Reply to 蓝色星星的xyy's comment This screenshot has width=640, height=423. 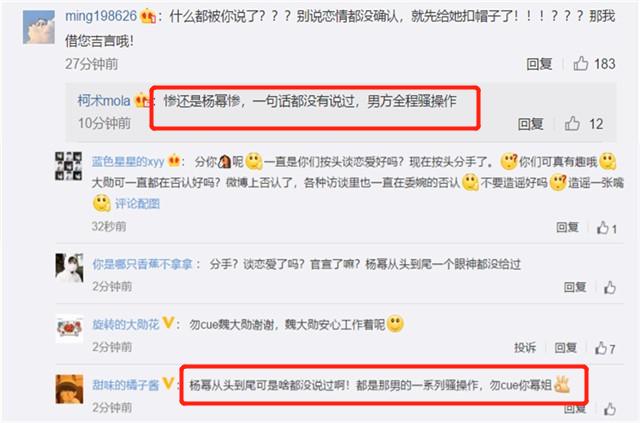pos(567,227)
